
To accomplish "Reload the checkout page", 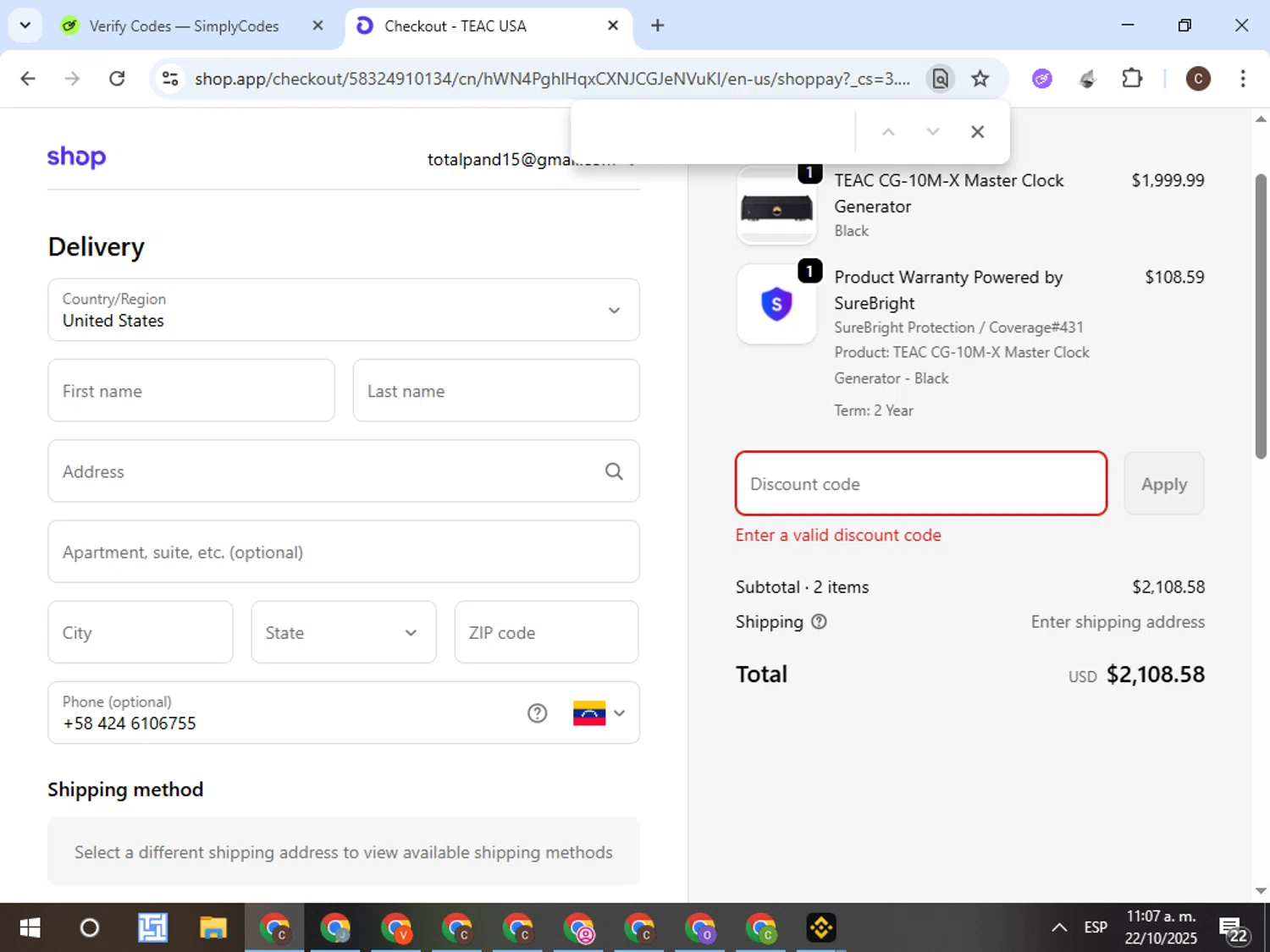I will pyautogui.click(x=117, y=79).
